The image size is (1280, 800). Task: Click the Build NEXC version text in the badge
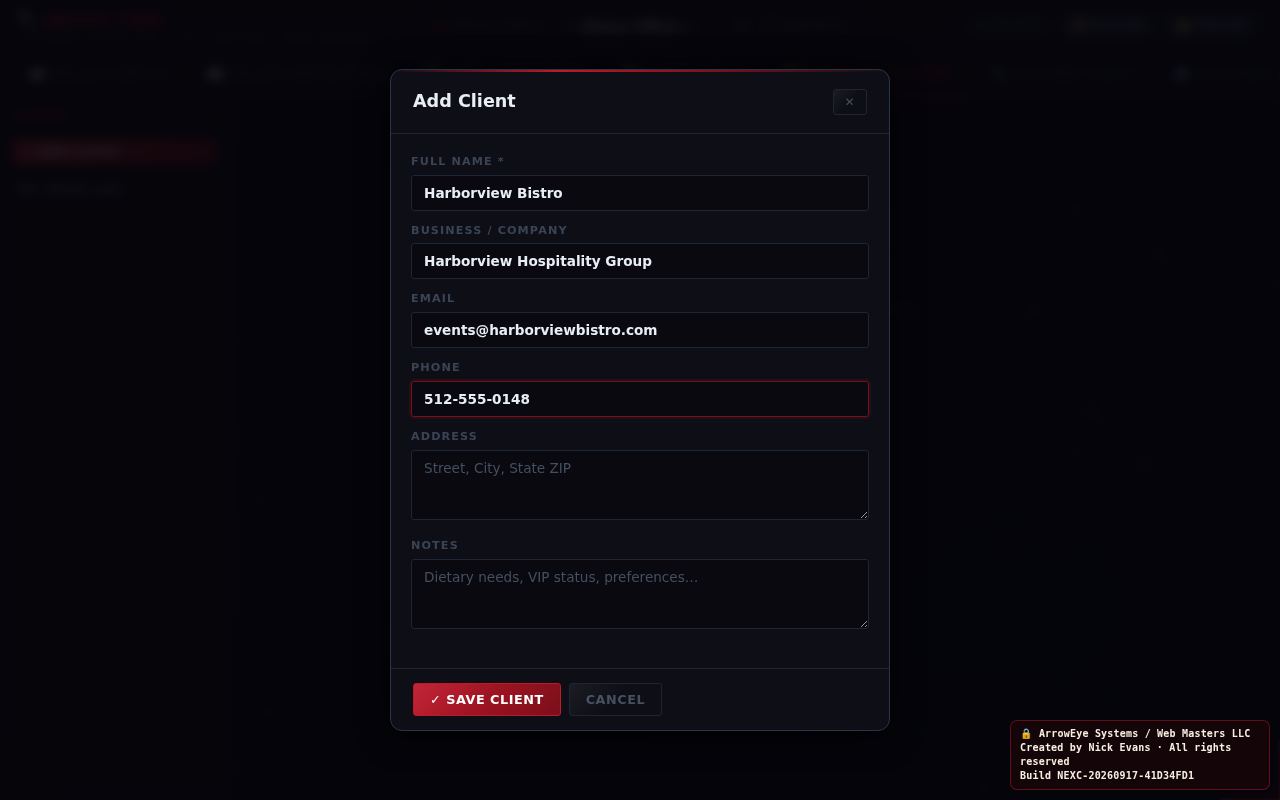1107,775
